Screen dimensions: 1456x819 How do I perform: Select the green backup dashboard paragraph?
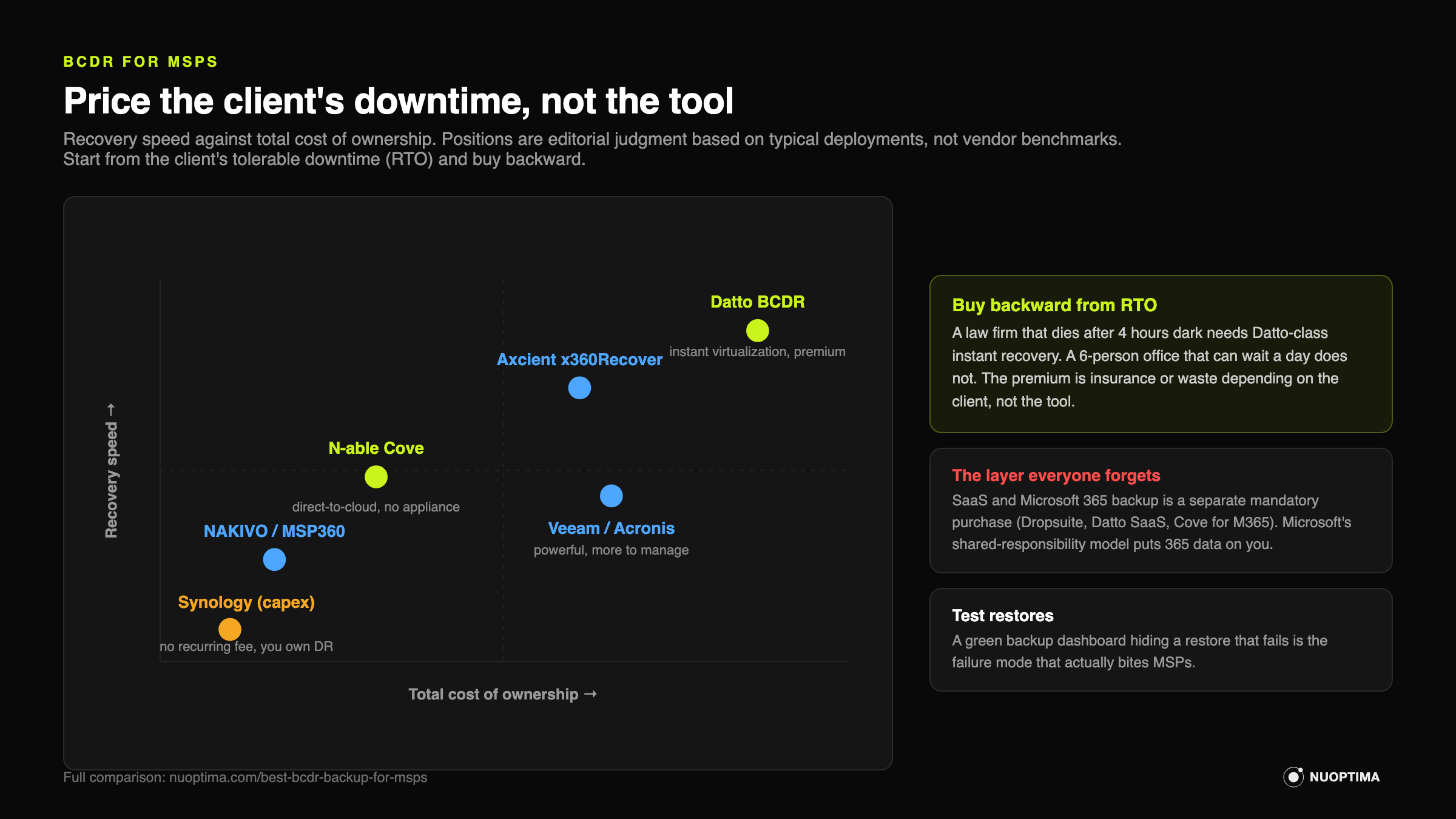coord(1139,652)
